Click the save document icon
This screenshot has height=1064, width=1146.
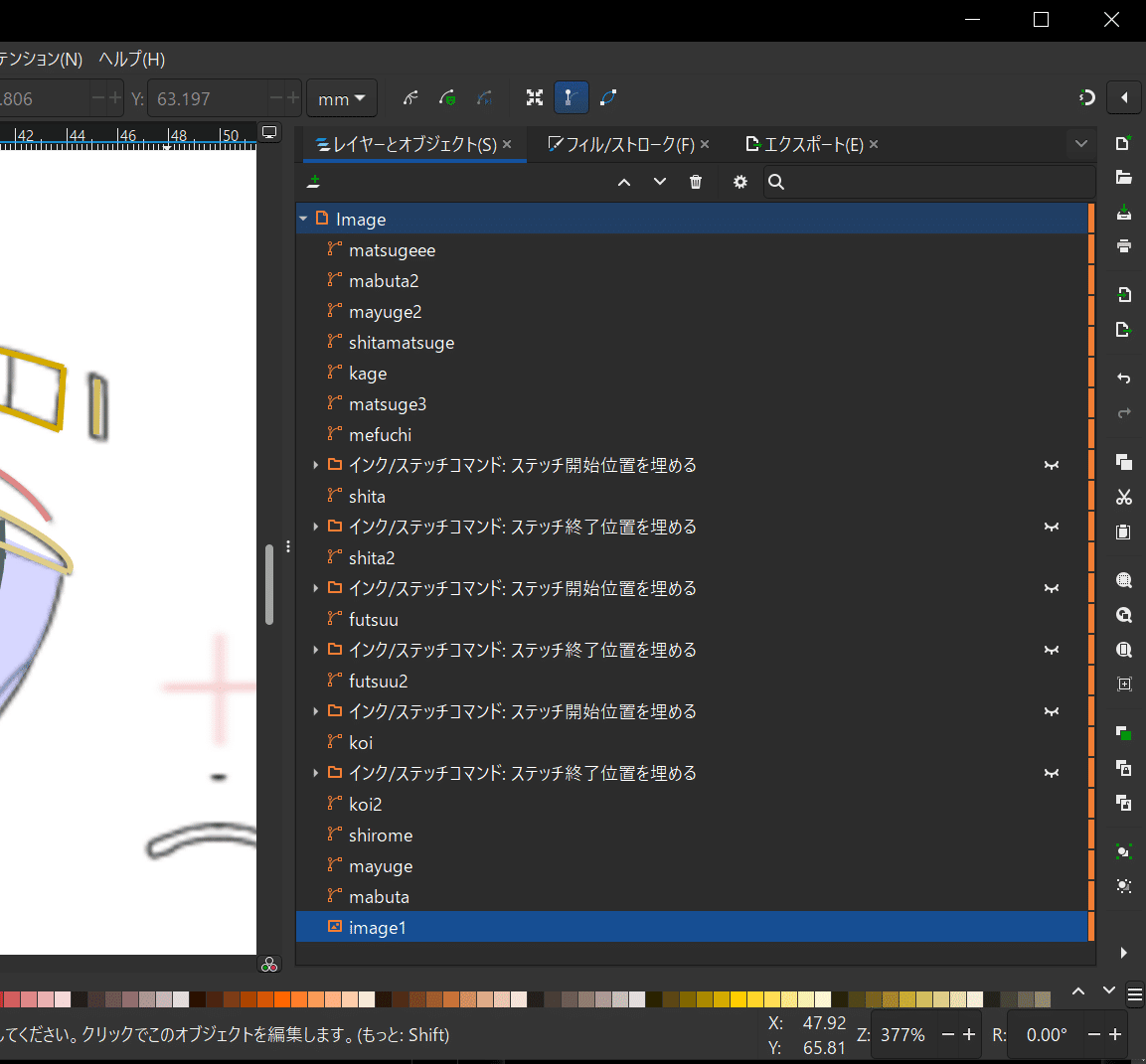point(1124,212)
